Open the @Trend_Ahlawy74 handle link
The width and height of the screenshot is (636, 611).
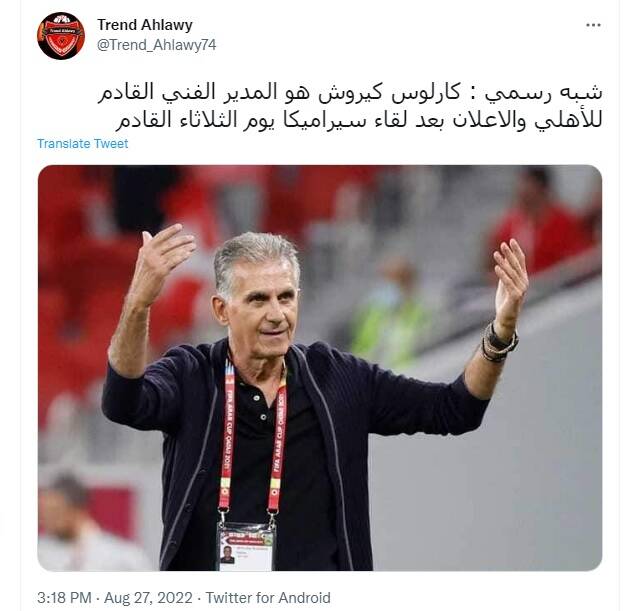click(x=156, y=45)
